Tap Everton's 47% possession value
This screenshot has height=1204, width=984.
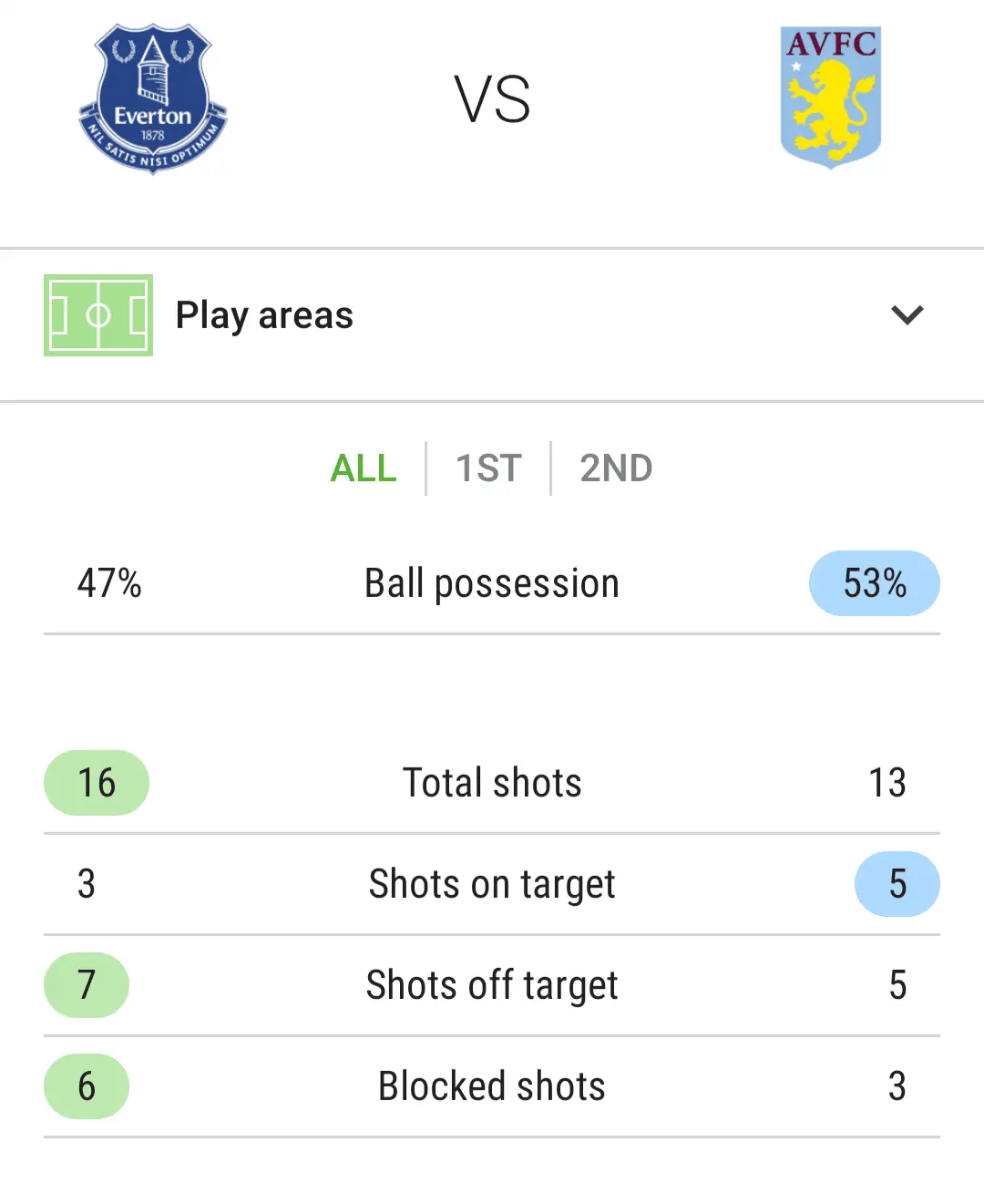(x=109, y=583)
